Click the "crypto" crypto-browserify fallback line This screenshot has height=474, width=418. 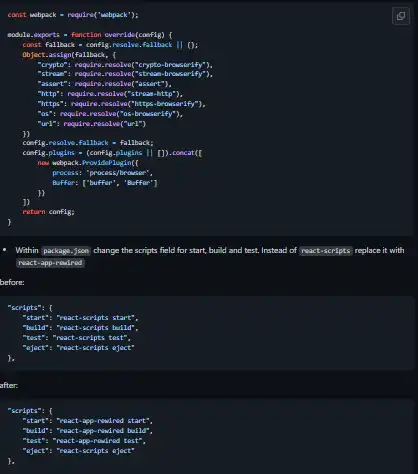pyautogui.click(x=125, y=65)
